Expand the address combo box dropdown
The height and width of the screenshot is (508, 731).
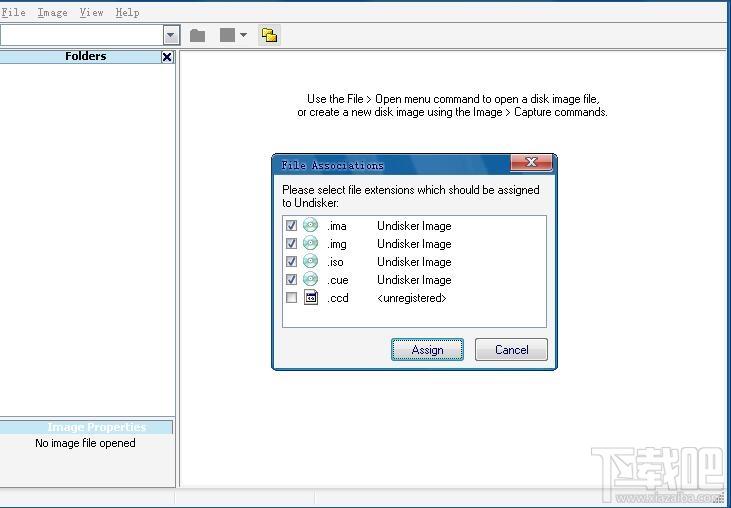point(171,35)
